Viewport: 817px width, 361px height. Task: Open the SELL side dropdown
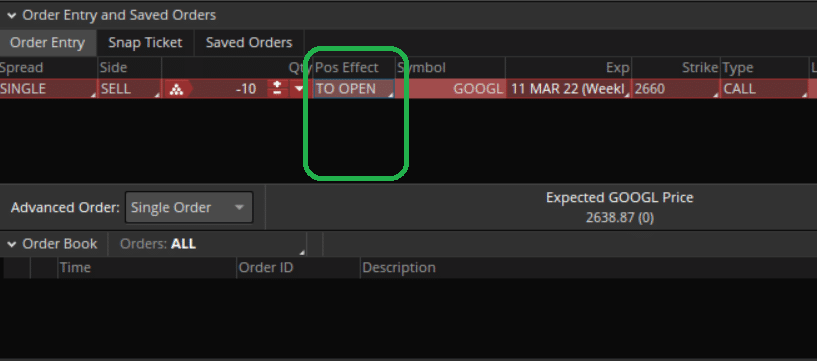(x=130, y=89)
